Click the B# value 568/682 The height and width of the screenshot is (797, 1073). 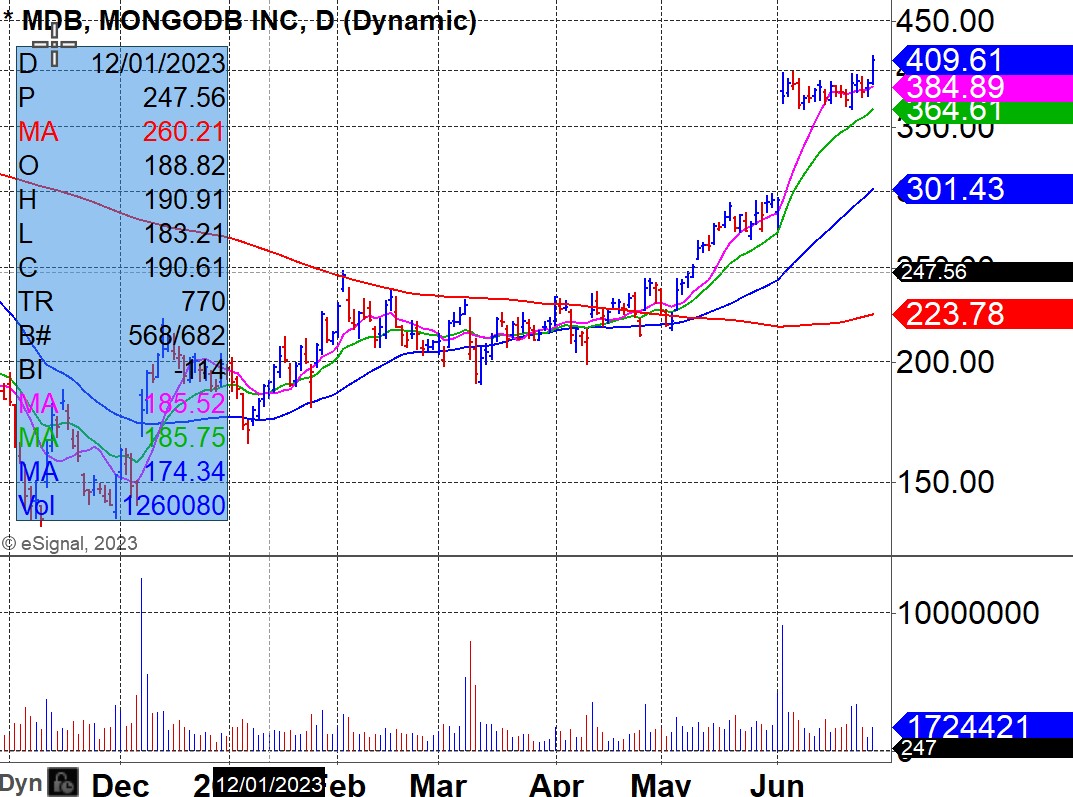coord(177,336)
